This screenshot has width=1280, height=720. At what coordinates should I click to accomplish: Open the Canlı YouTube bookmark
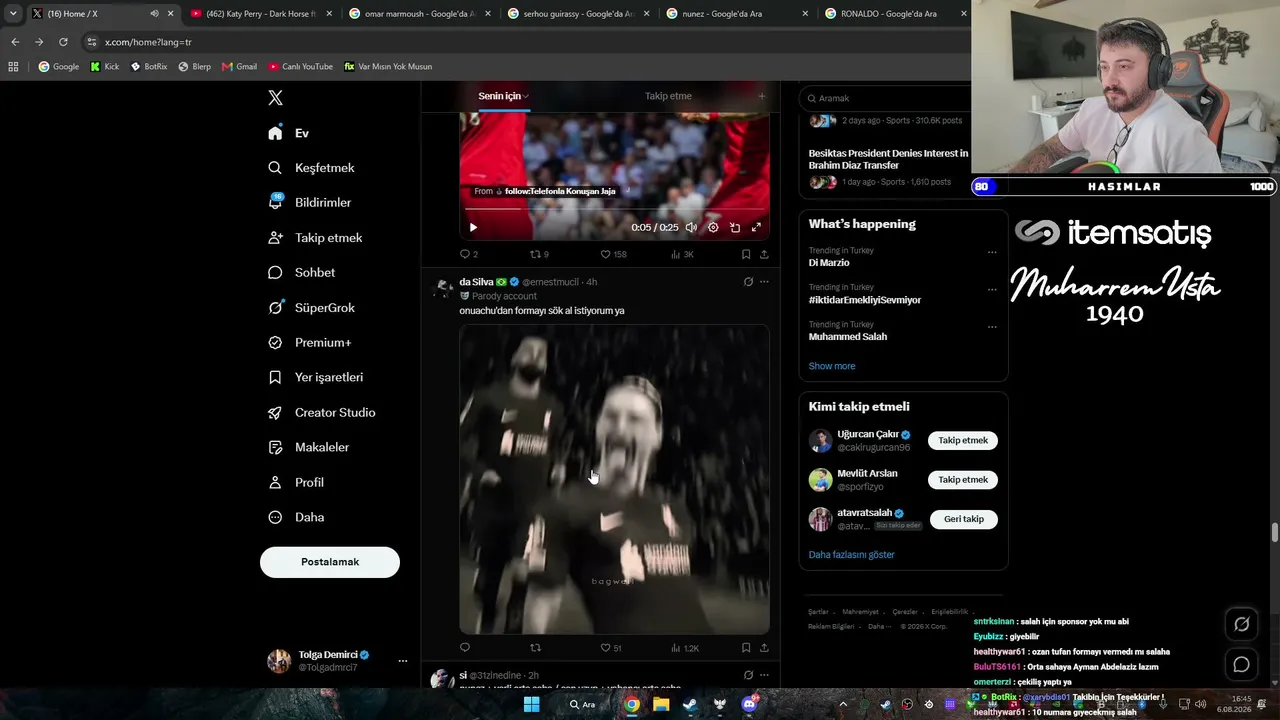tap(300, 67)
